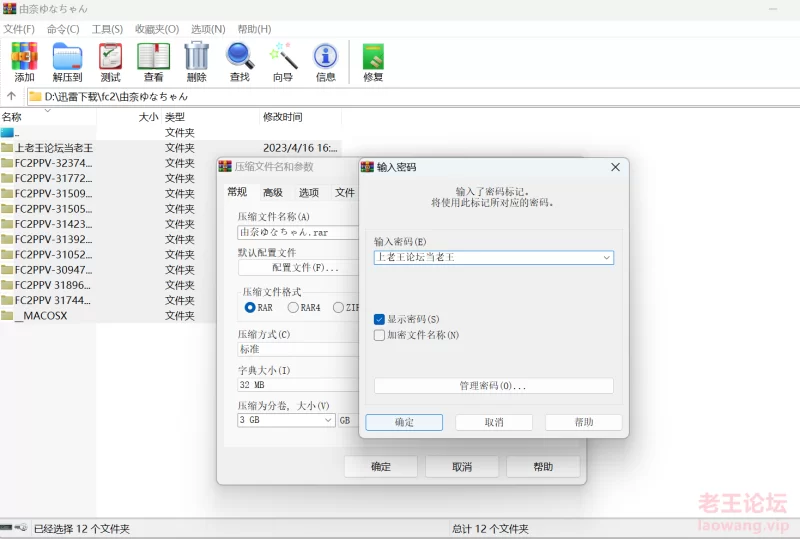Confirm password with 确定 button
This screenshot has height=539, width=800.
(404, 422)
